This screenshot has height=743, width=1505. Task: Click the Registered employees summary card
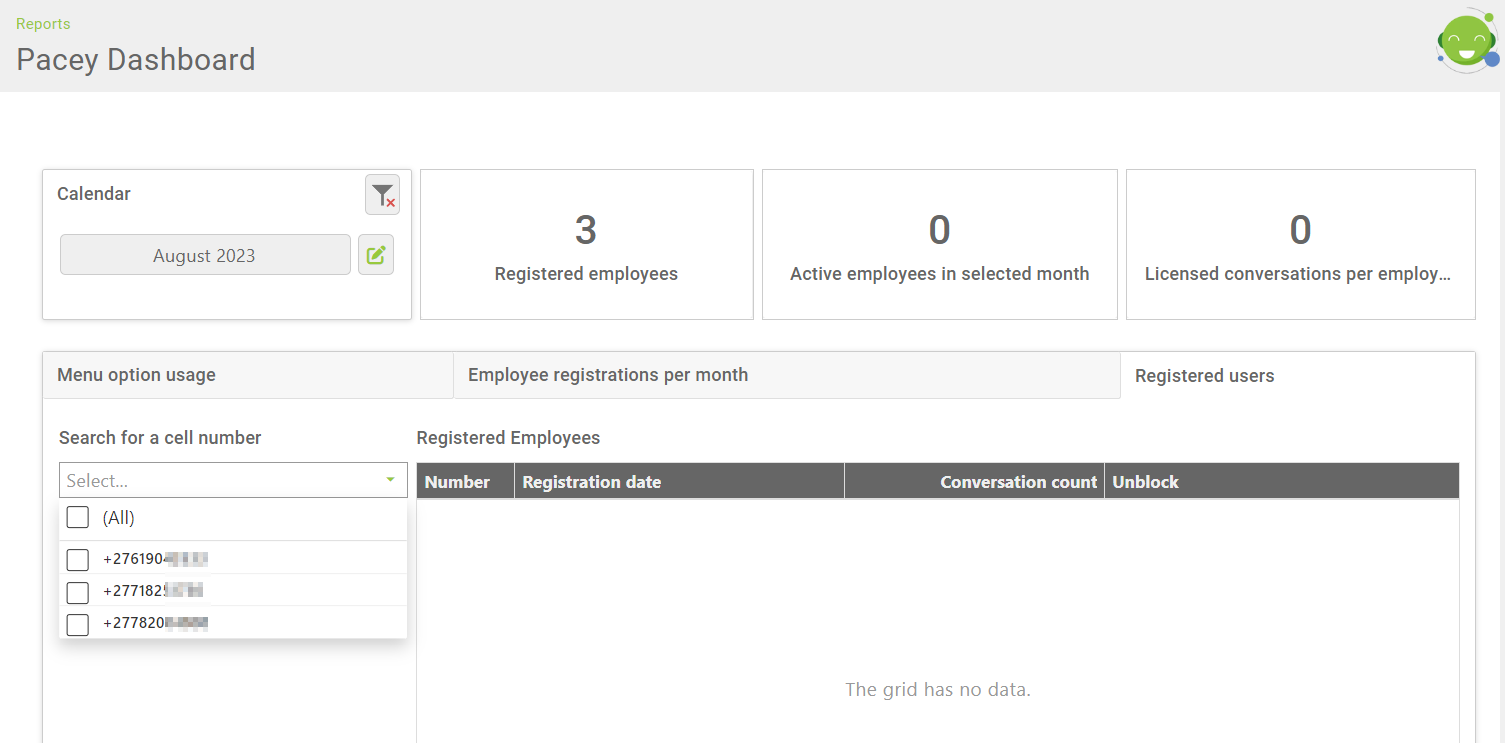pos(586,245)
